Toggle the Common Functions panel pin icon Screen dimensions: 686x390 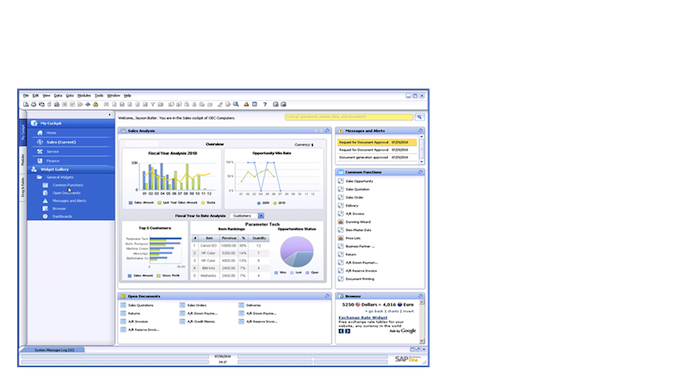(x=420, y=172)
